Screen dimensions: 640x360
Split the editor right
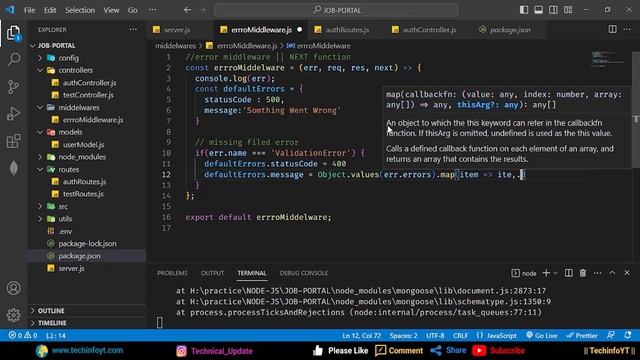tap(613, 29)
